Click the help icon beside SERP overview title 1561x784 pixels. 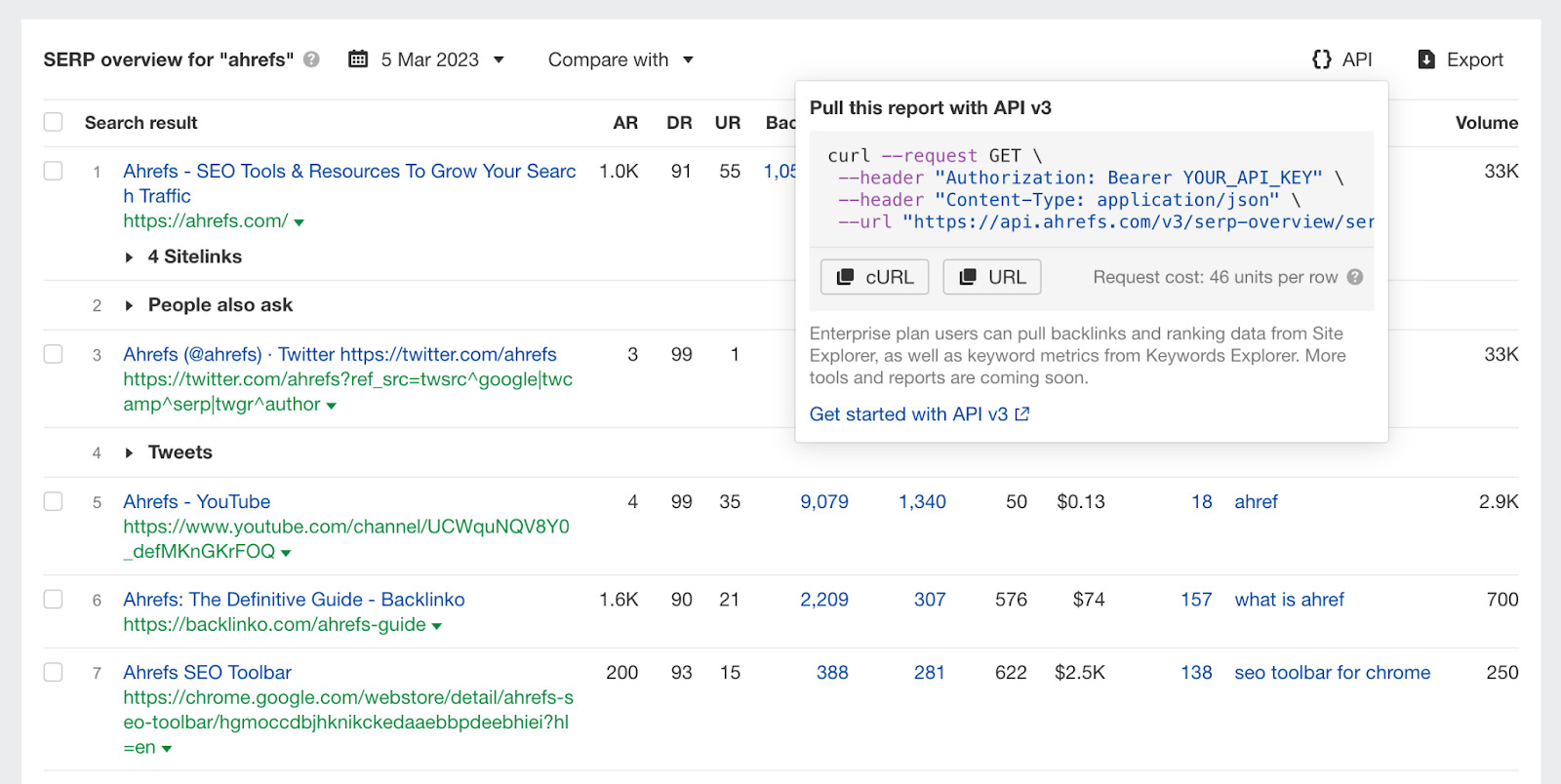coord(311,59)
